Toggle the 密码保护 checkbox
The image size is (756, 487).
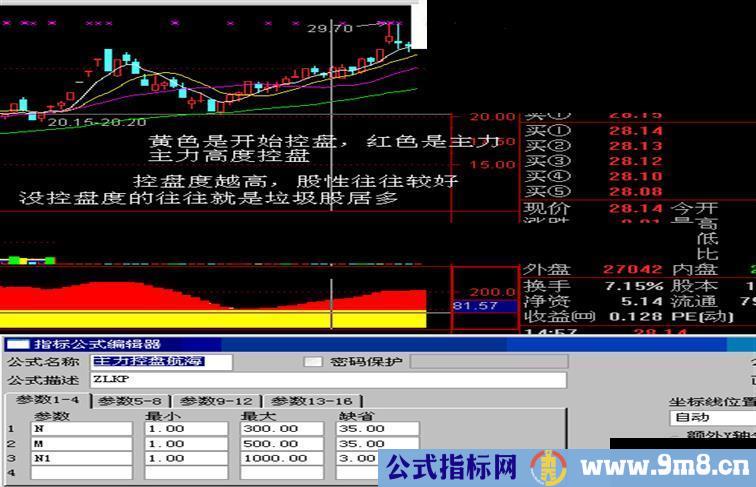coord(313,362)
